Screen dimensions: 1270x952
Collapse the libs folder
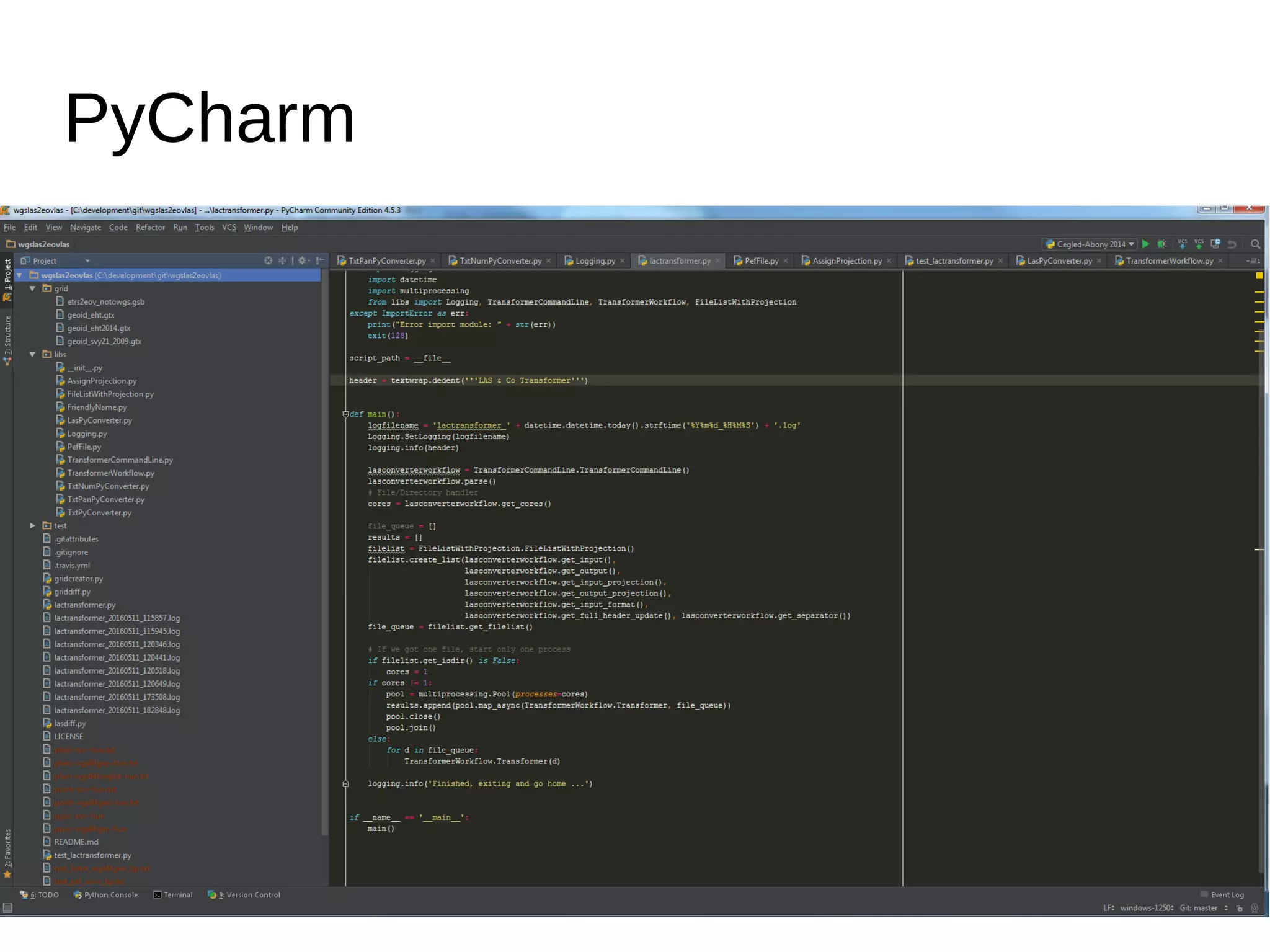click(x=32, y=354)
